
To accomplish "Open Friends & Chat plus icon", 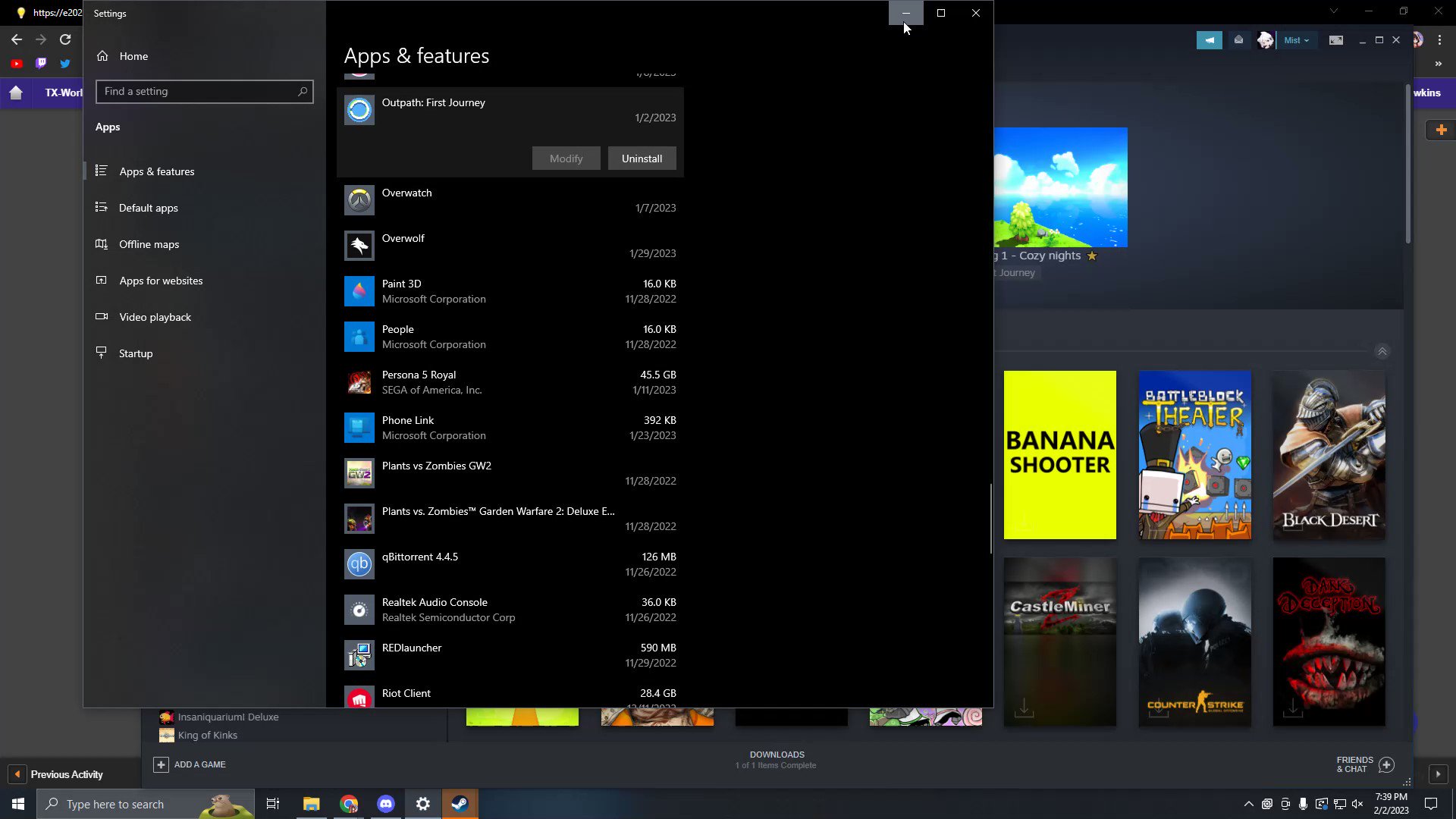I will [1386, 764].
